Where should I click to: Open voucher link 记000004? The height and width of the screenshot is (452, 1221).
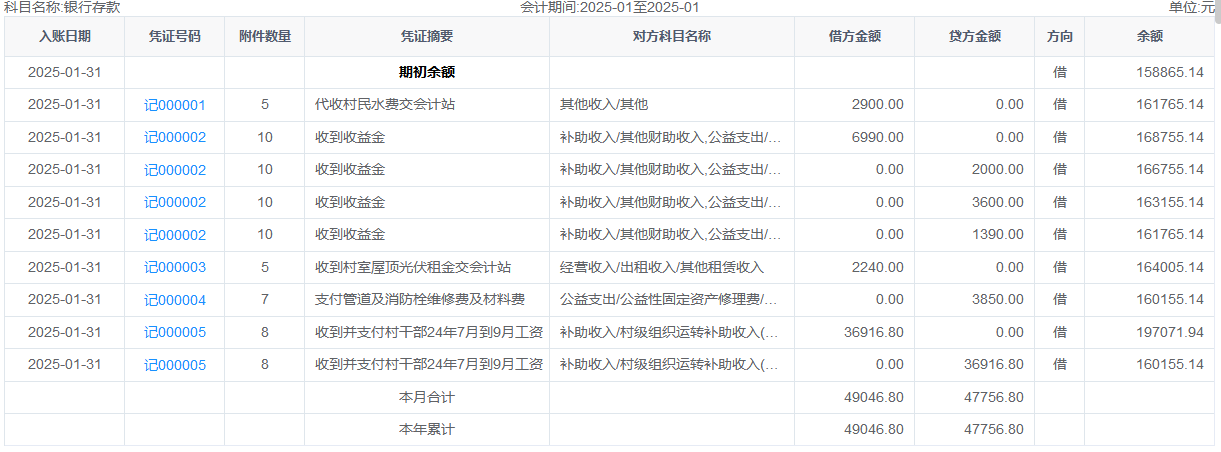pyautogui.click(x=175, y=300)
